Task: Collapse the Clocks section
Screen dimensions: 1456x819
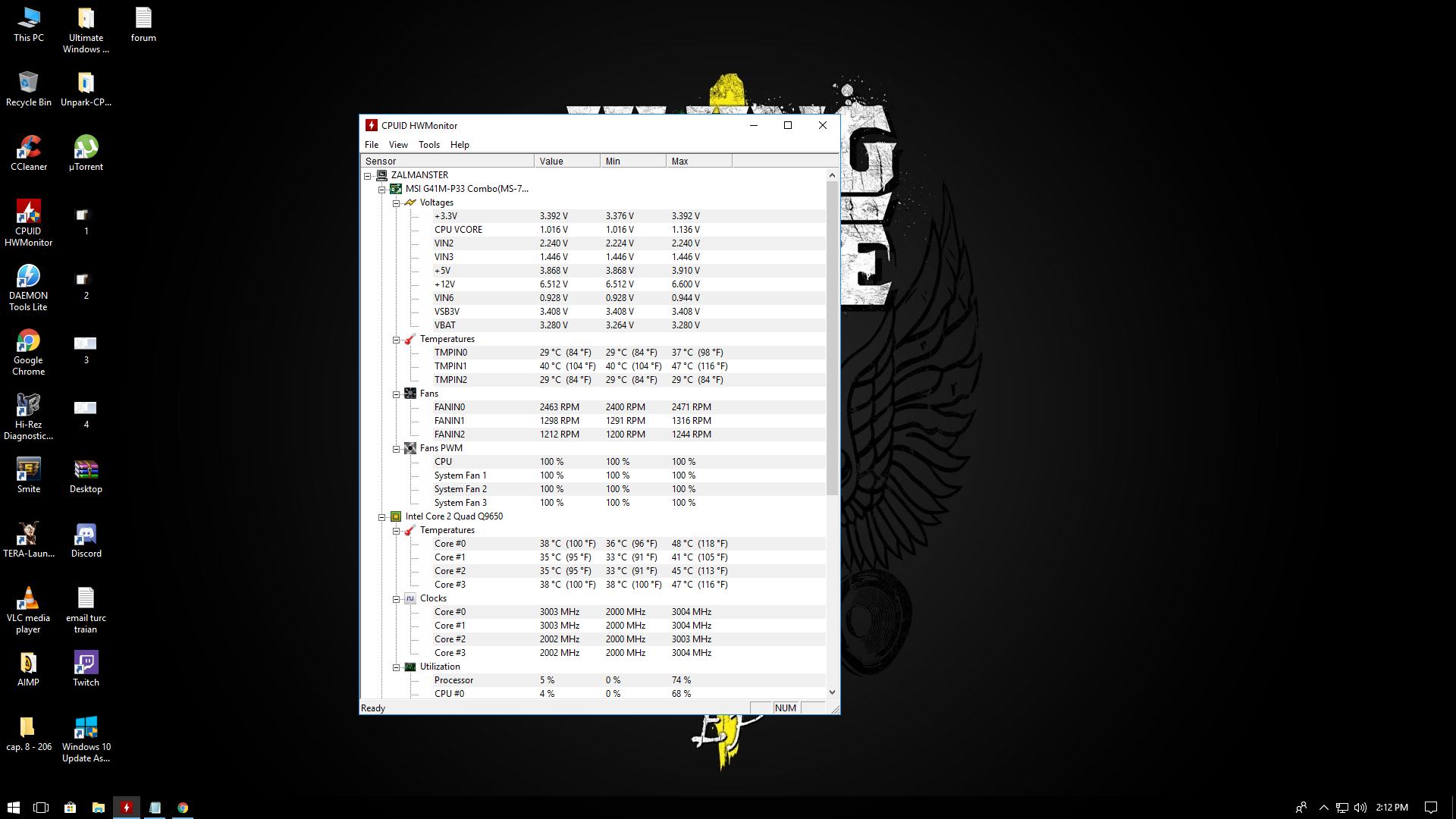Action: click(396, 599)
